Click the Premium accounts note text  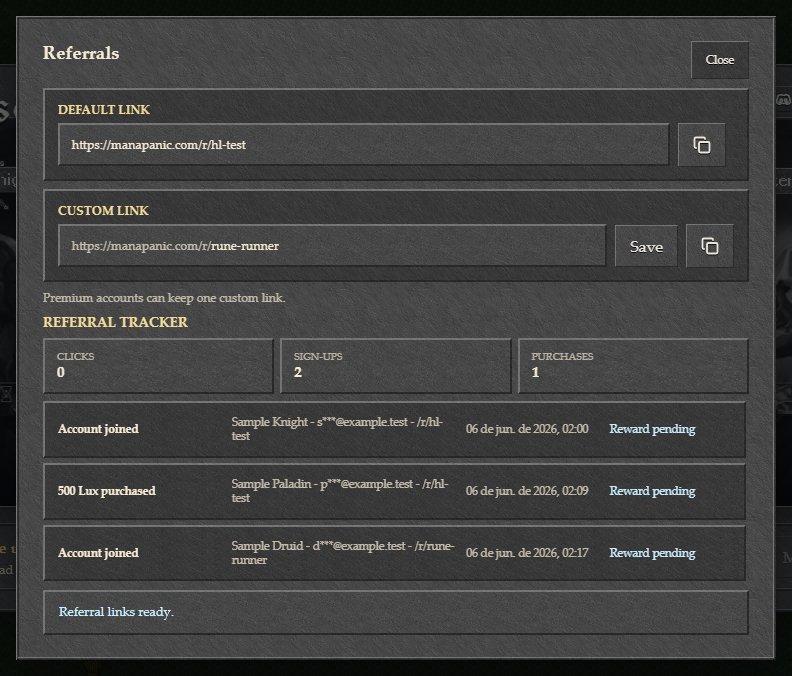tap(164, 298)
